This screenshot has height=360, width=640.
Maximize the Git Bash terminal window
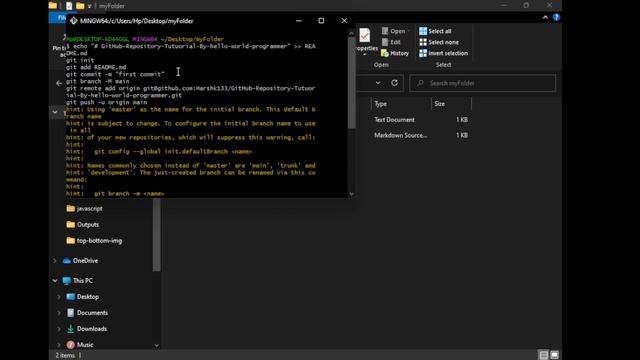pyautogui.click(x=321, y=21)
